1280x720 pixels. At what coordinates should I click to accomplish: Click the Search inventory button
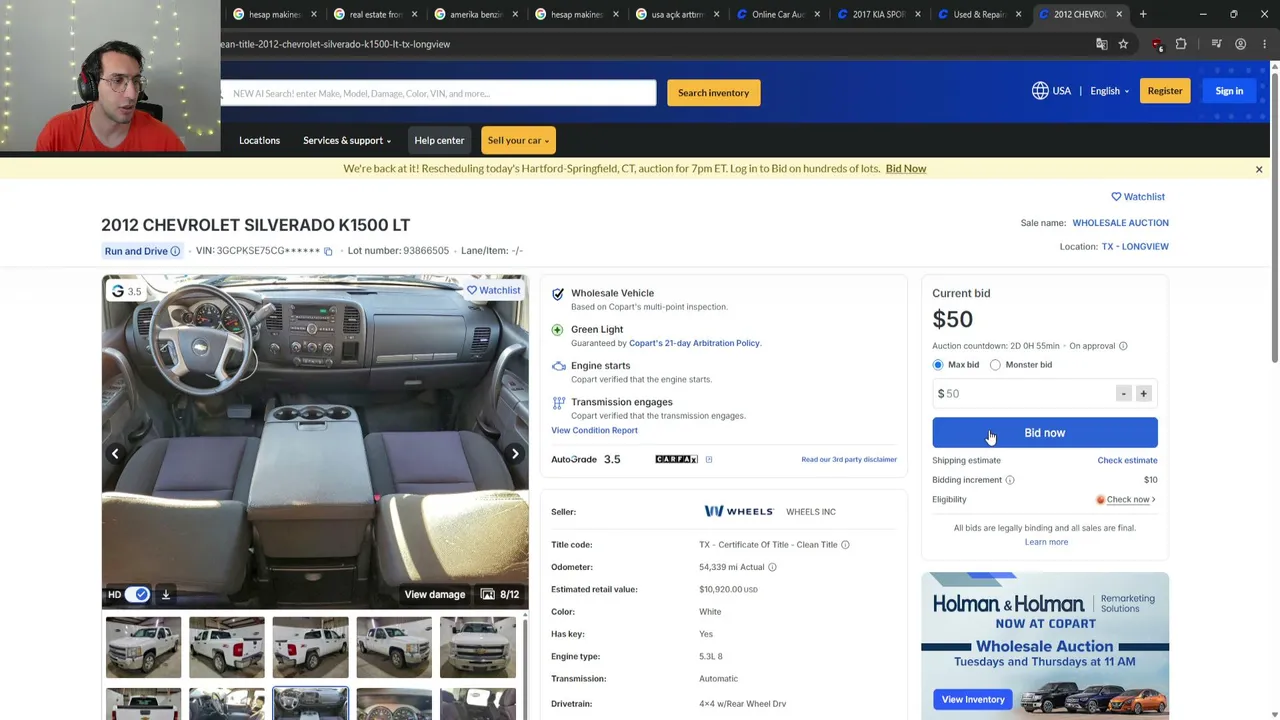[x=714, y=93]
